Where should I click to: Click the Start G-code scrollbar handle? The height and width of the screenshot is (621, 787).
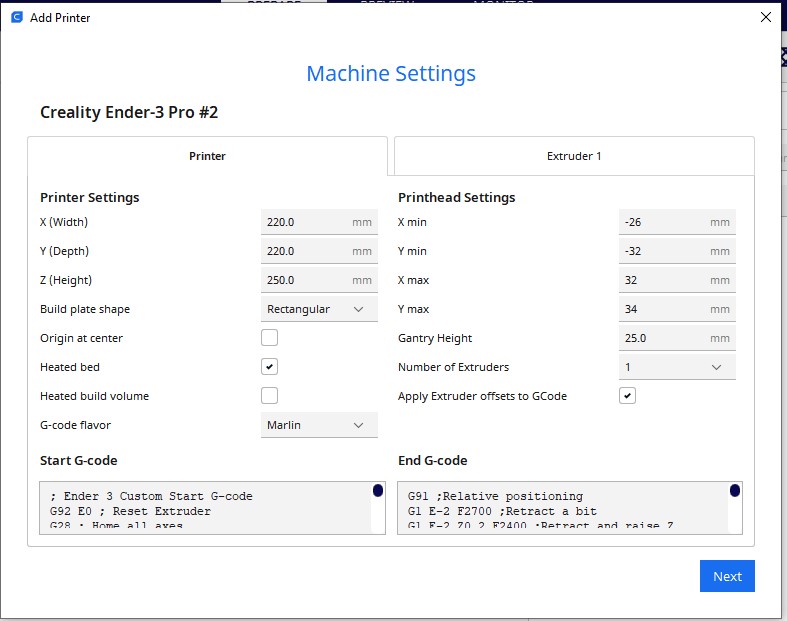[378, 491]
